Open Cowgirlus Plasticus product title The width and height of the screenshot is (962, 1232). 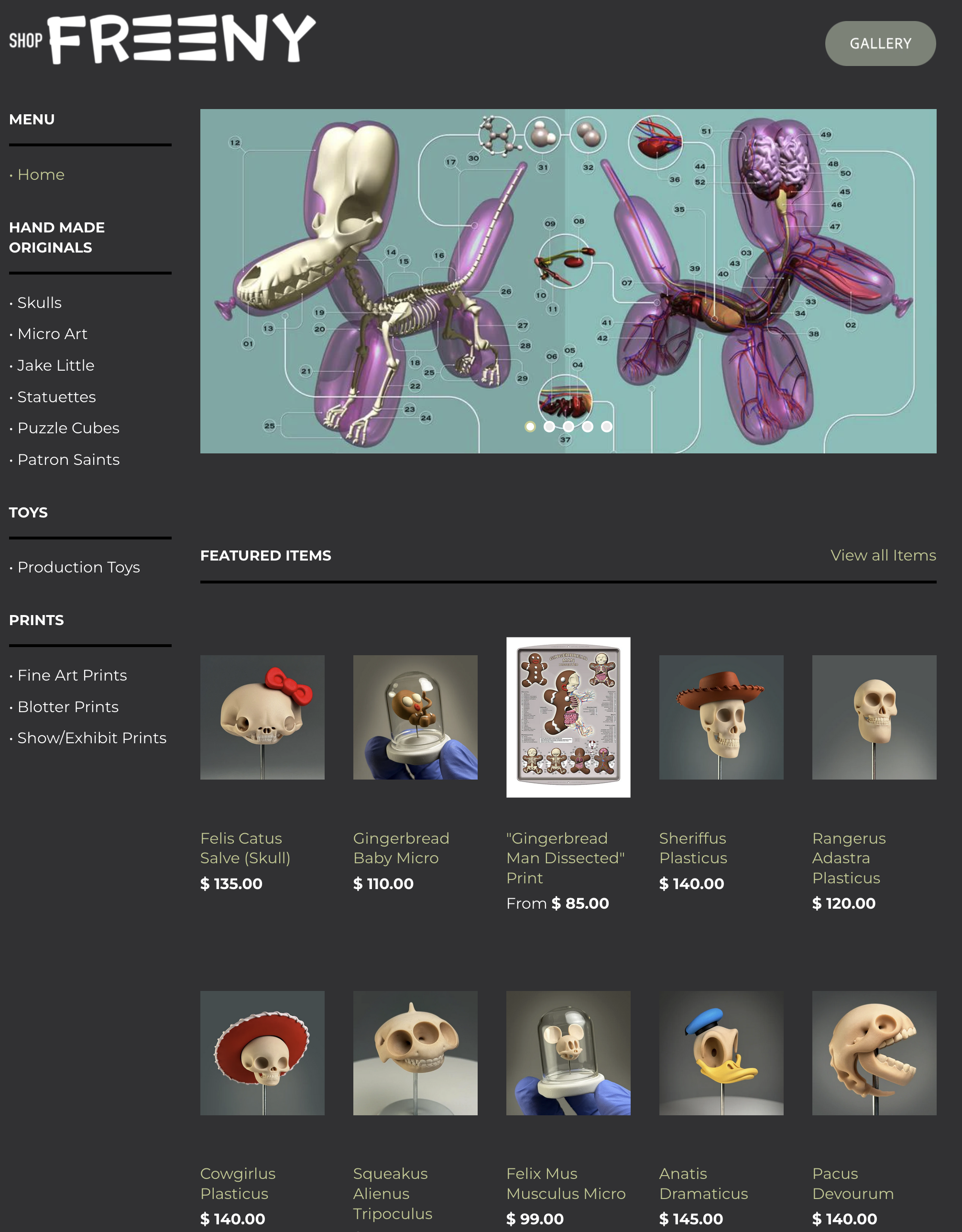point(238,1184)
